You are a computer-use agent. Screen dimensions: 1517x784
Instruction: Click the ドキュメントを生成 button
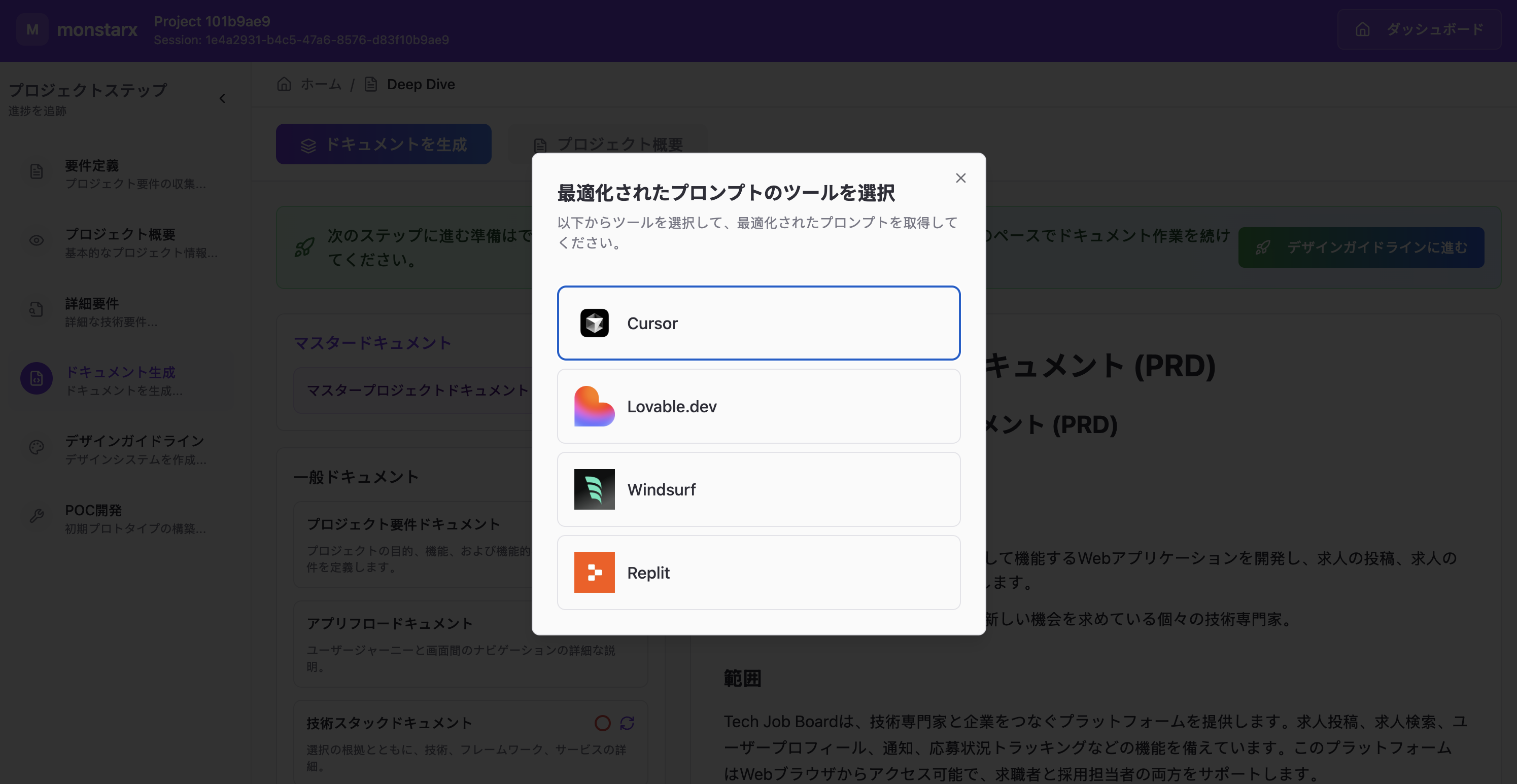click(x=384, y=144)
